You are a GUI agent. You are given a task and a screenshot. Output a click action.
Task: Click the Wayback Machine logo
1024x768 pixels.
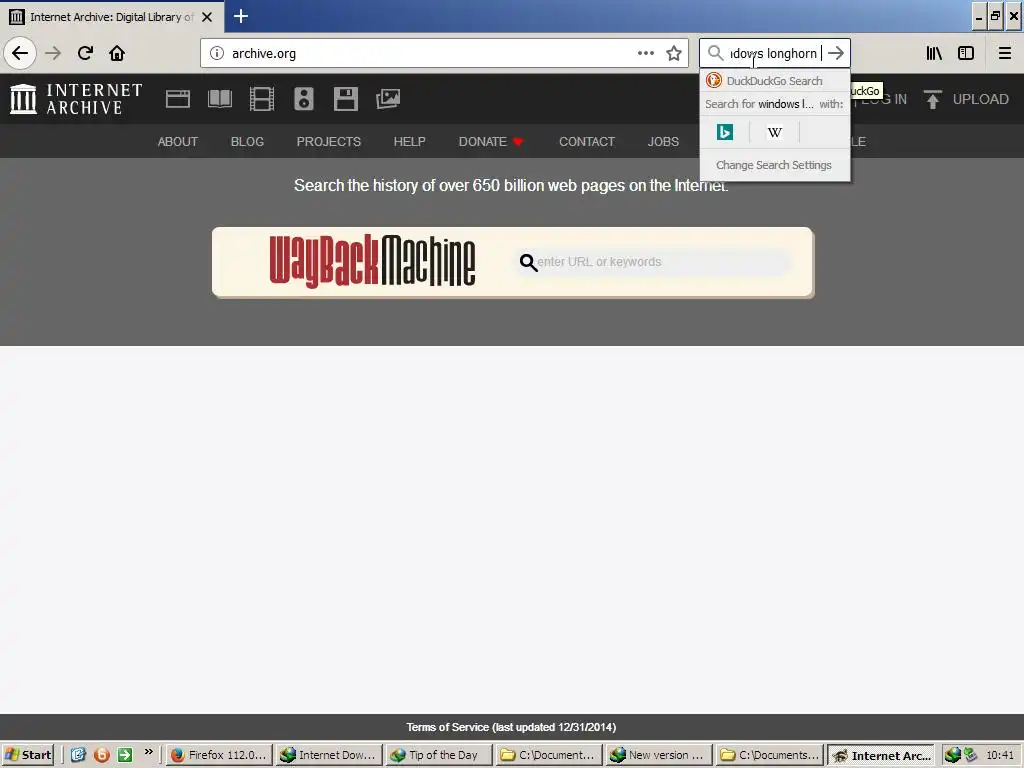pyautogui.click(x=372, y=262)
